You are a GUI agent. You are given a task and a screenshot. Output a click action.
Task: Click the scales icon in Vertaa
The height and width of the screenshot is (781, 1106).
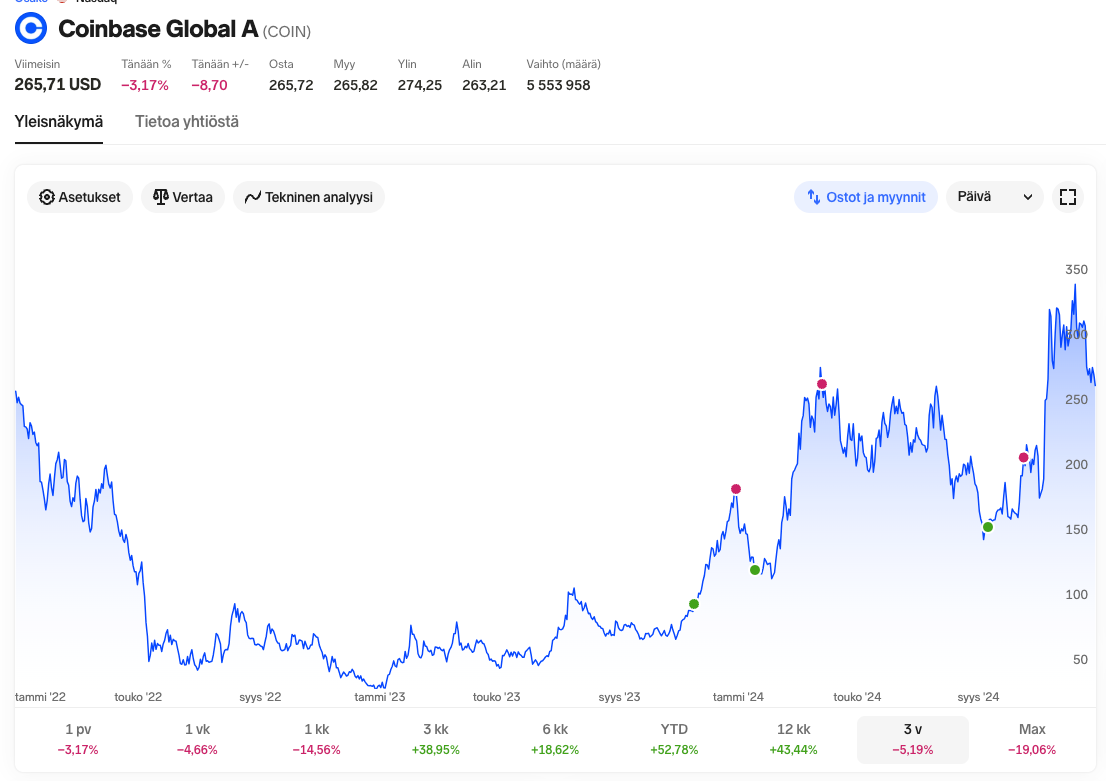click(161, 197)
